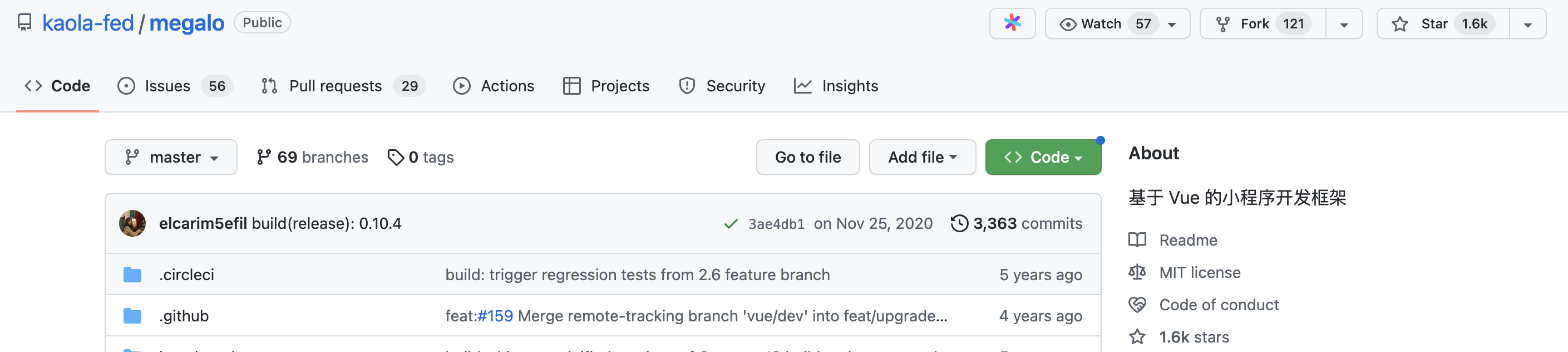This screenshot has width=1568, height=352.
Task: Click the MIT license scale icon
Action: pyautogui.click(x=1137, y=272)
